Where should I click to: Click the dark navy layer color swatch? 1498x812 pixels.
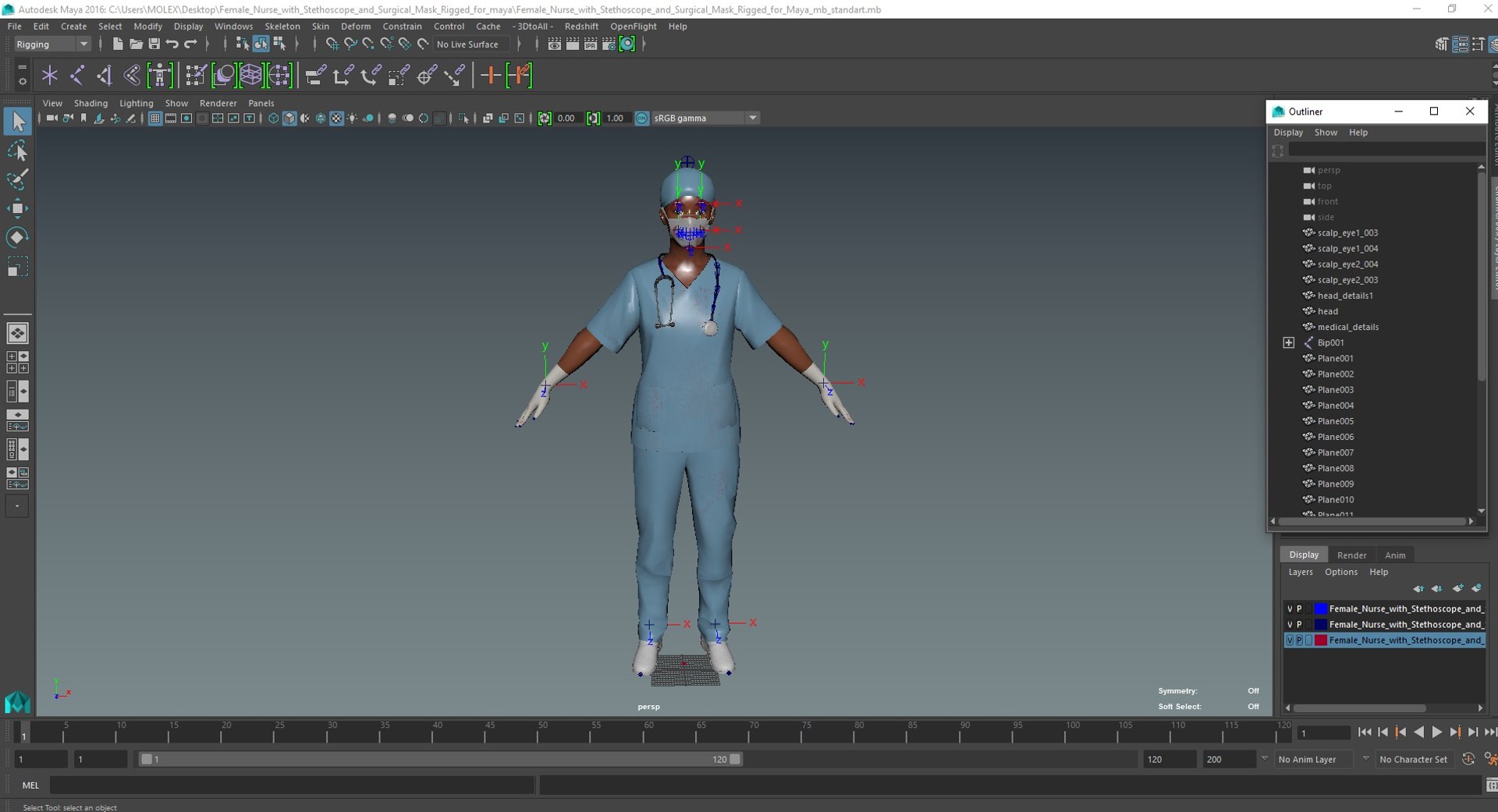tap(1321, 625)
